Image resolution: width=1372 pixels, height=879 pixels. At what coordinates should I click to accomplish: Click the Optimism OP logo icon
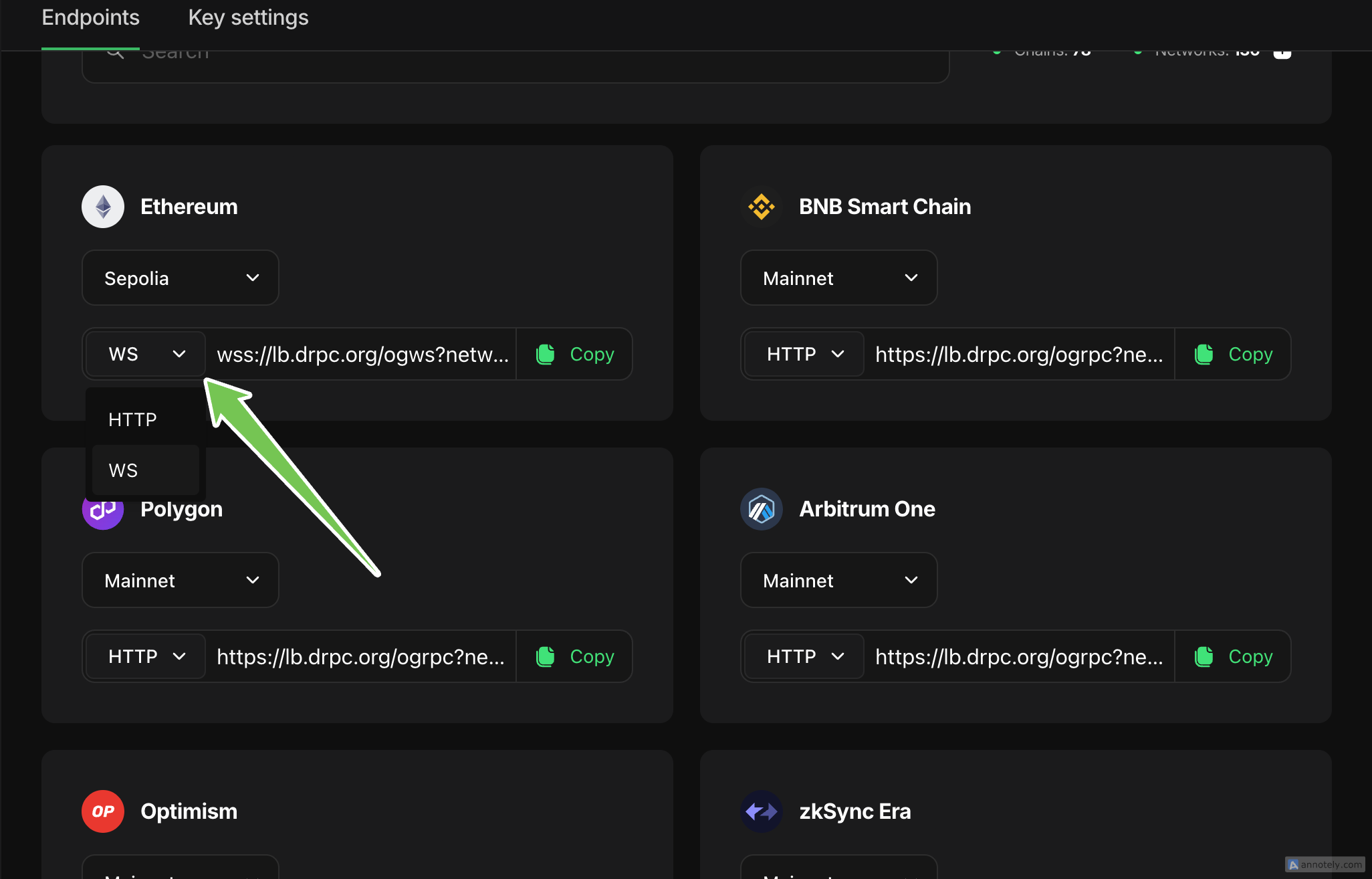[103, 811]
